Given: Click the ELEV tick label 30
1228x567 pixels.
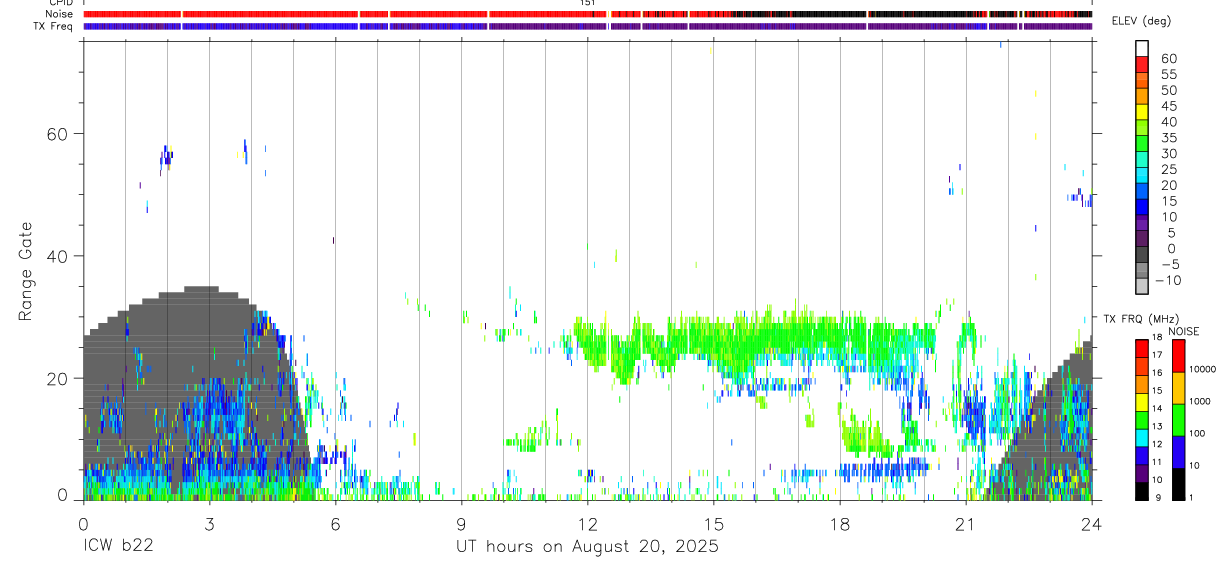Looking at the screenshot, I should (1168, 154).
